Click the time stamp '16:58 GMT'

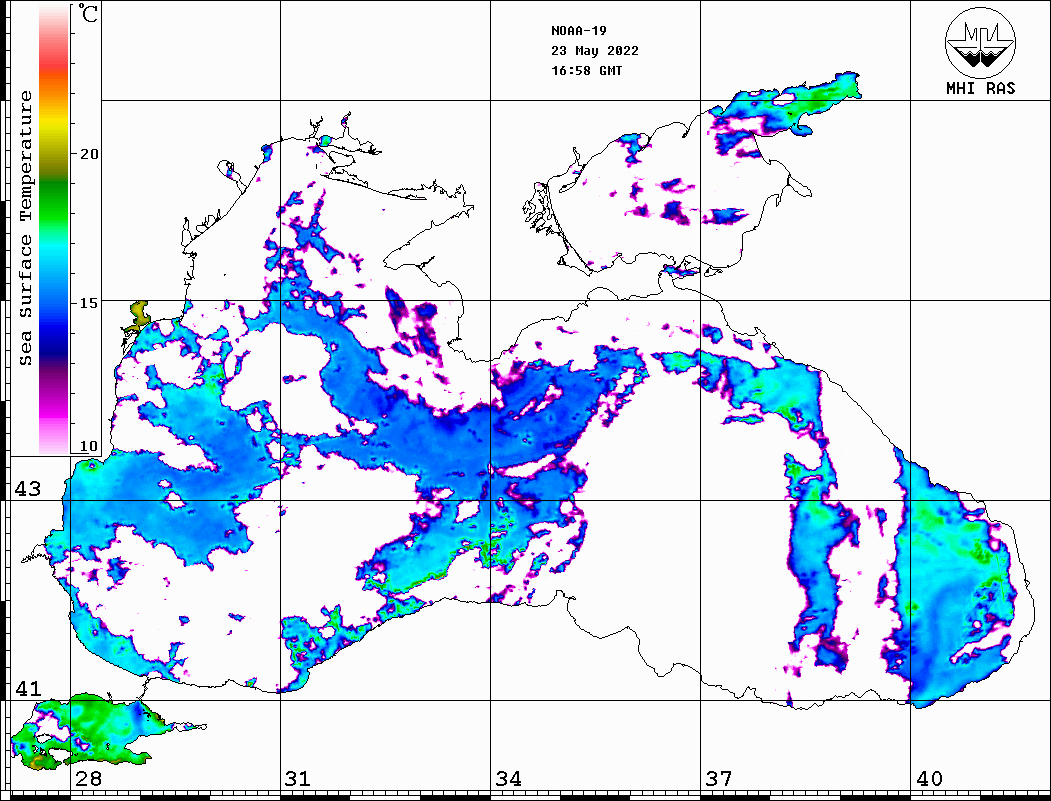[586, 71]
